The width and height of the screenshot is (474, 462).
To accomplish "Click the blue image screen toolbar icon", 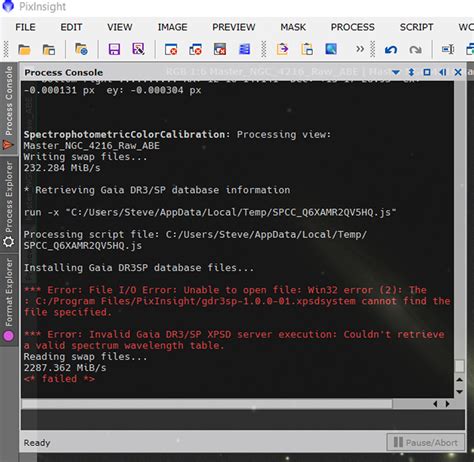I will coord(331,49).
